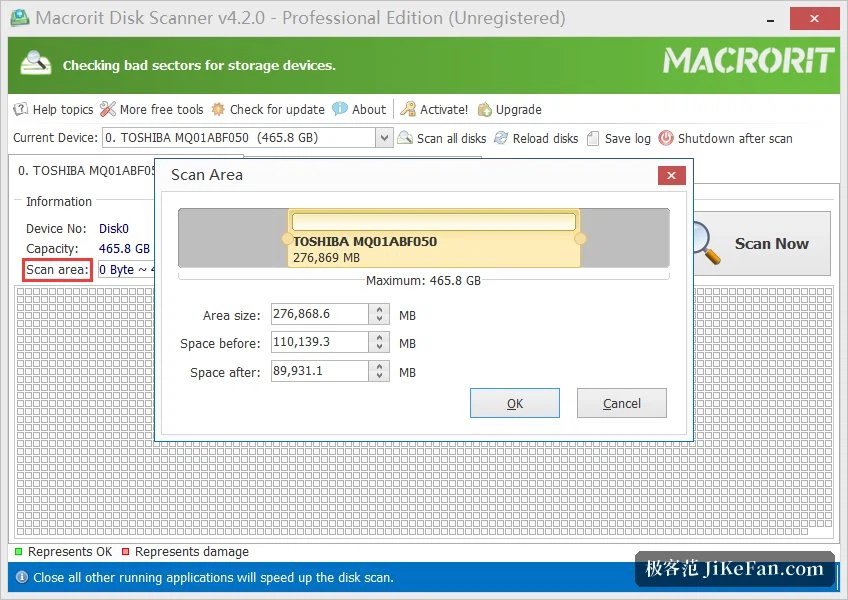Click the Represents damage legend
Viewport: 848px width, 600px height.
[186, 552]
